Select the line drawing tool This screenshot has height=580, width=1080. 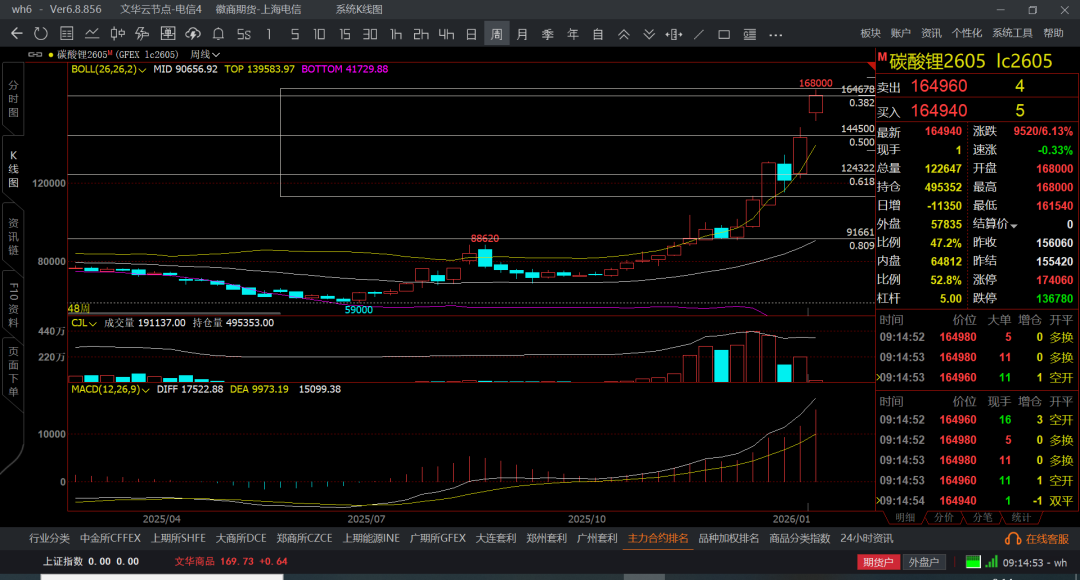point(698,33)
